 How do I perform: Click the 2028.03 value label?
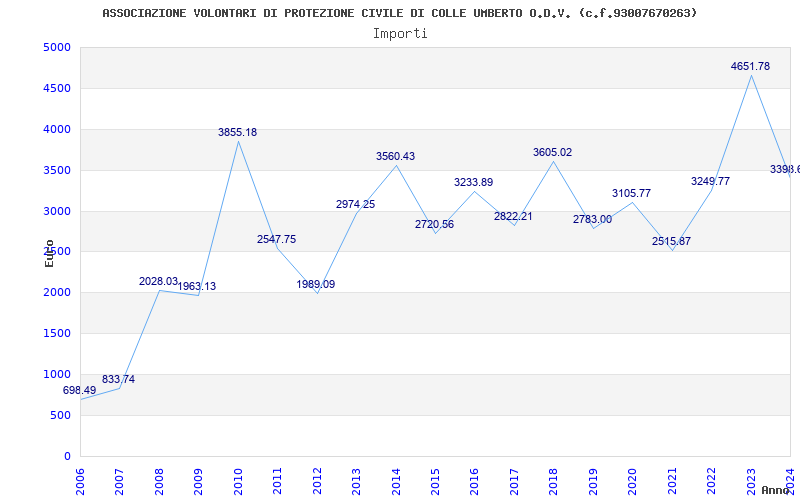158,281
